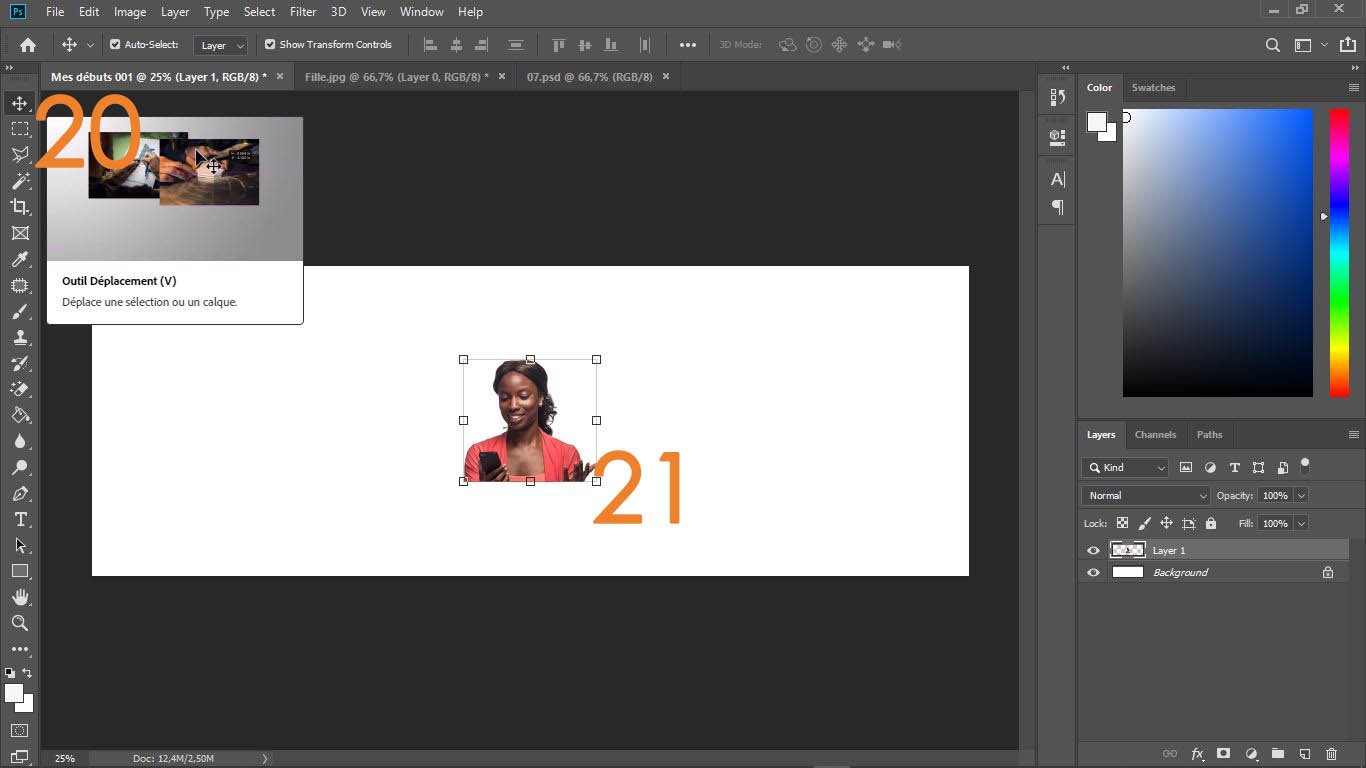The height and width of the screenshot is (768, 1366).
Task: Open Opacity slider dropdown arrow
Action: tap(1301, 495)
